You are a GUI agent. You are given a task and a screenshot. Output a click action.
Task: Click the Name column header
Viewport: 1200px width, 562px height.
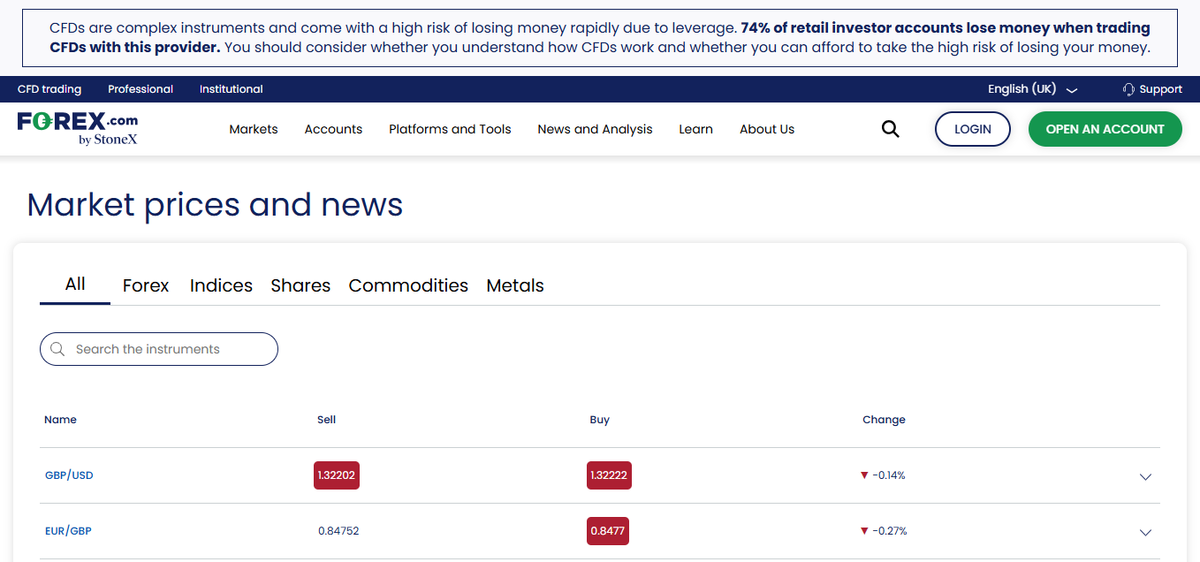pyautogui.click(x=60, y=420)
